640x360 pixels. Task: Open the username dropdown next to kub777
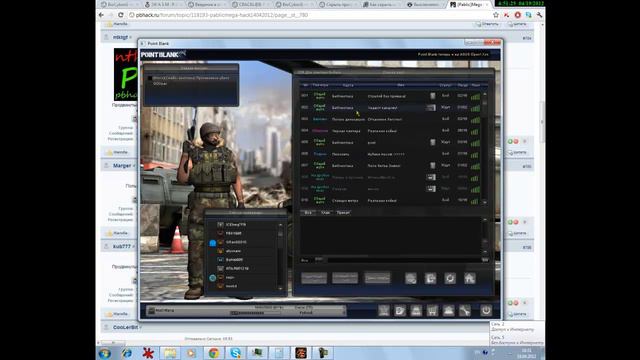133,247
